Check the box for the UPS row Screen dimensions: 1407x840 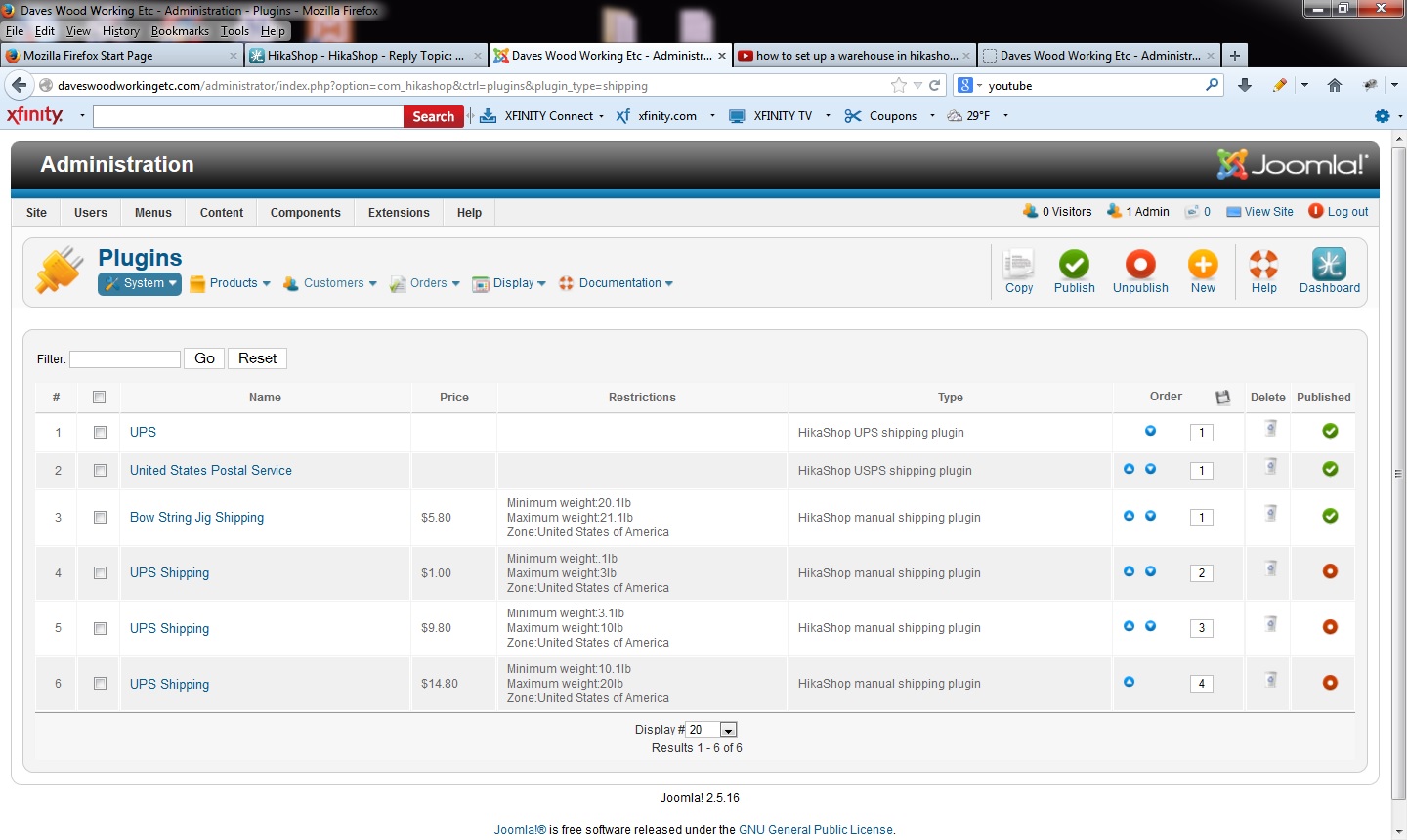point(100,432)
